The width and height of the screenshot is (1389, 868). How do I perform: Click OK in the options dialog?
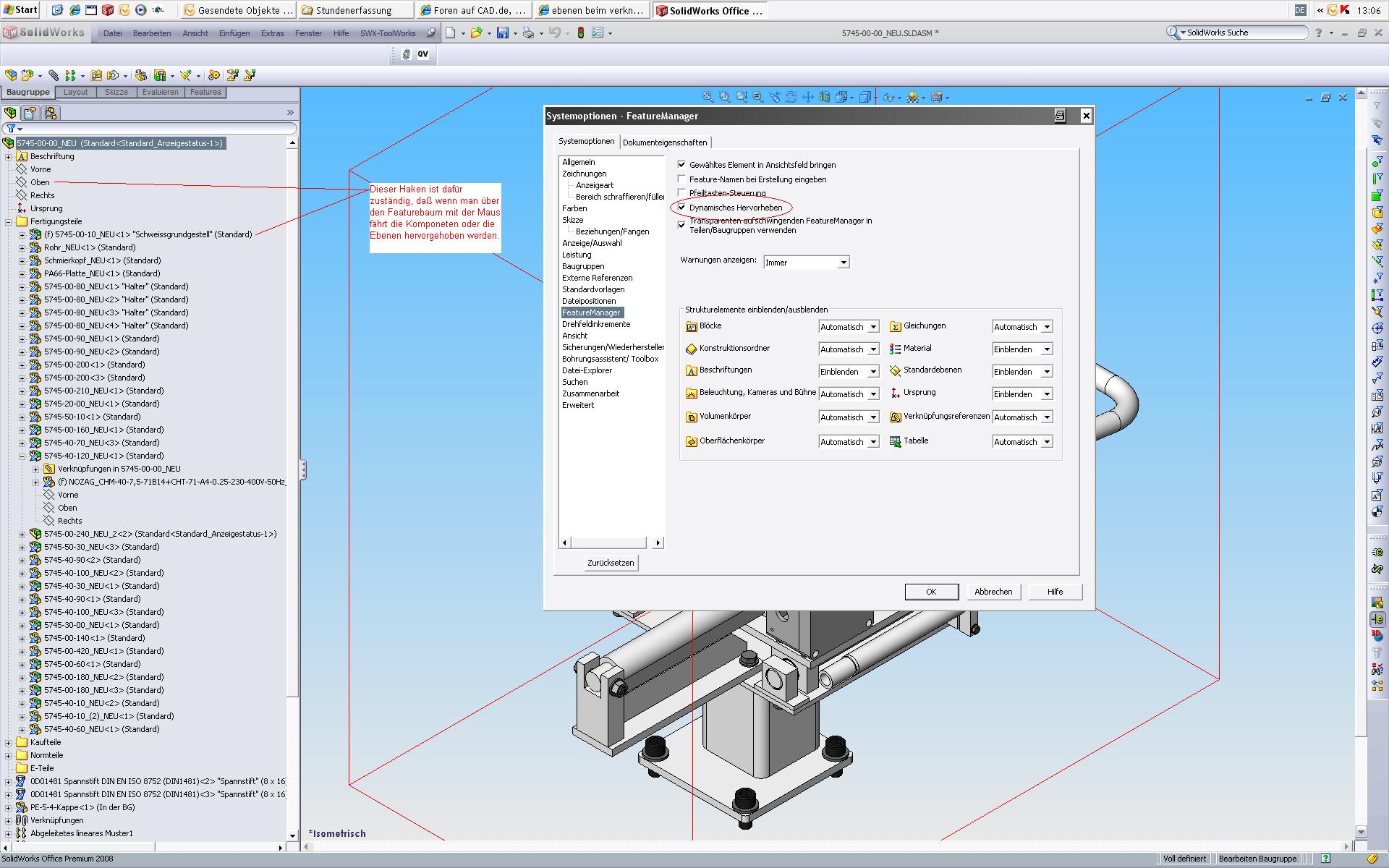pyautogui.click(x=931, y=592)
